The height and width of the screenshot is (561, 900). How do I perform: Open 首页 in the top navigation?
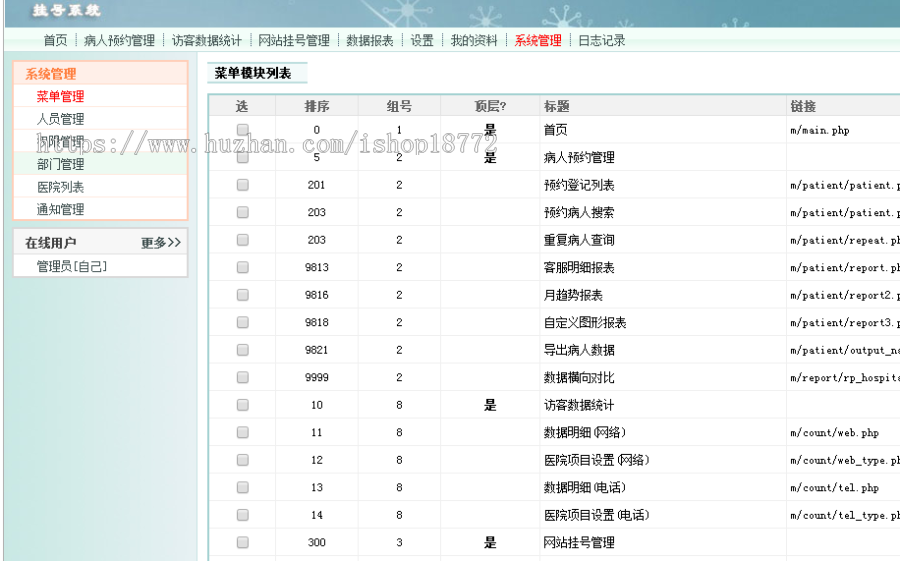click(x=55, y=41)
